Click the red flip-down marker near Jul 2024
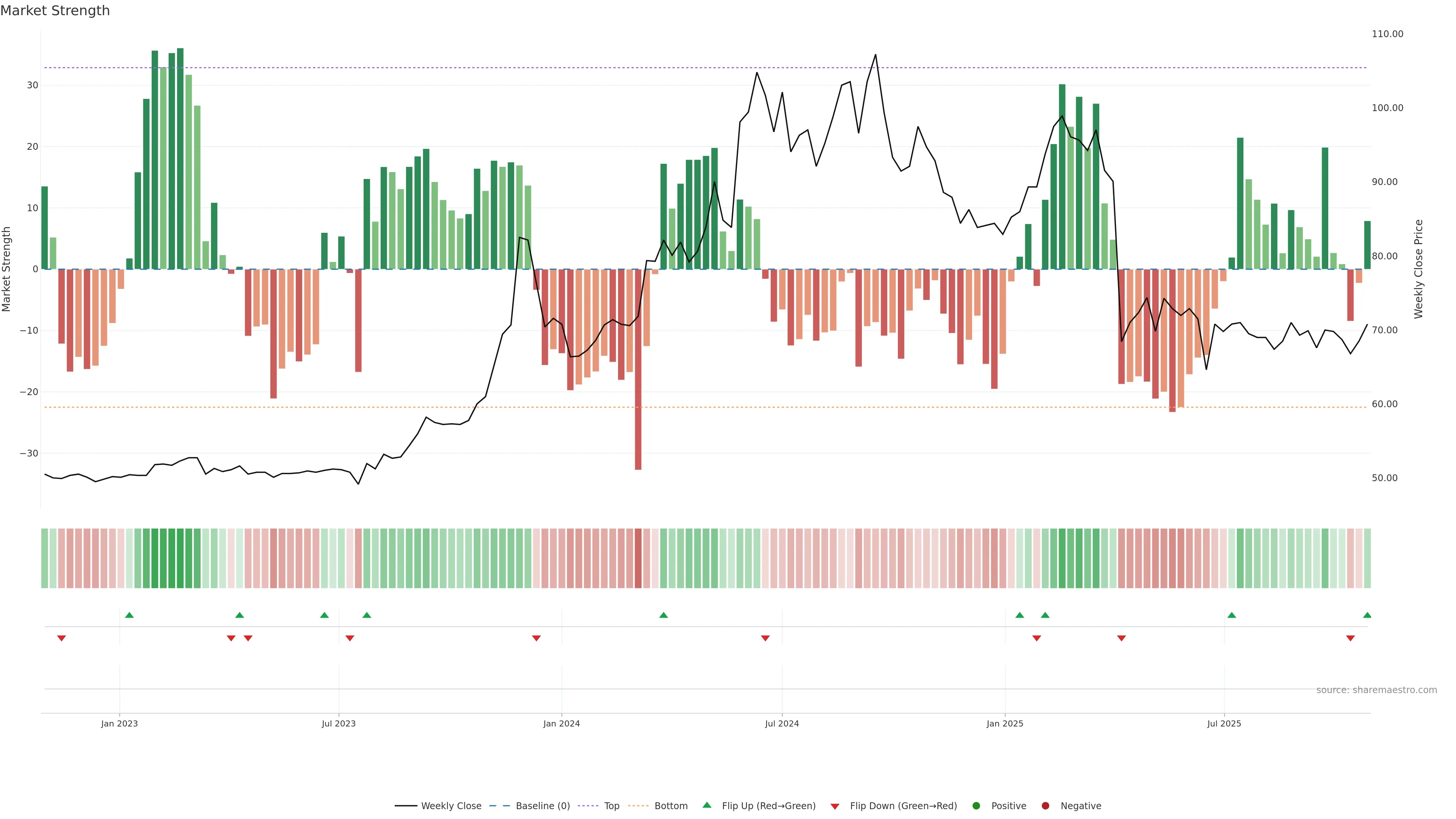Screen dimensions: 1456x819 pyautogui.click(x=765, y=638)
